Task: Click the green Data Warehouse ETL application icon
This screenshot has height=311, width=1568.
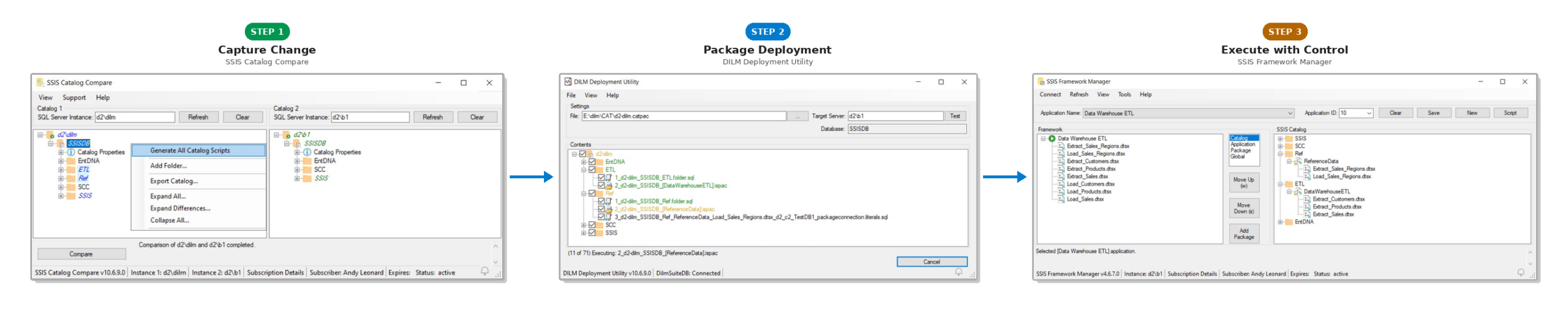Action: point(1052,138)
